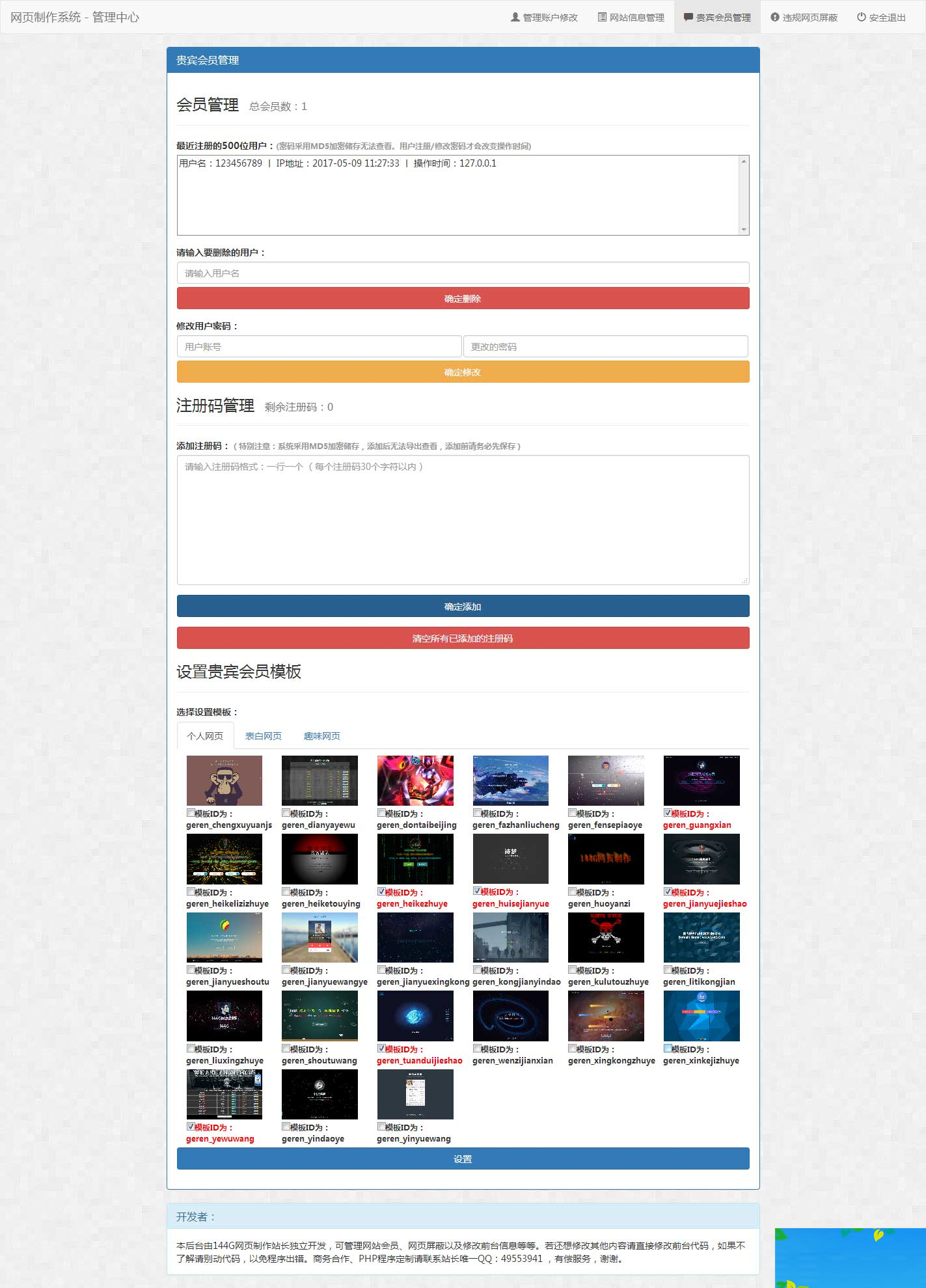Screen dimensions: 926x1288
Task: Click the user list scrollbar up arrow
Action: click(743, 161)
